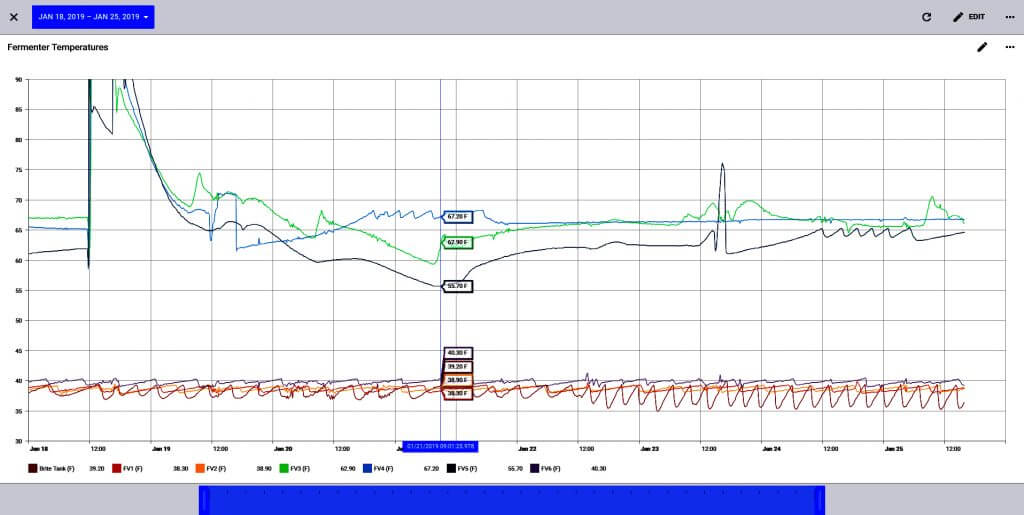Click the blue cursor timestamp label on x-axis
This screenshot has width=1024, height=515.
tap(440, 446)
